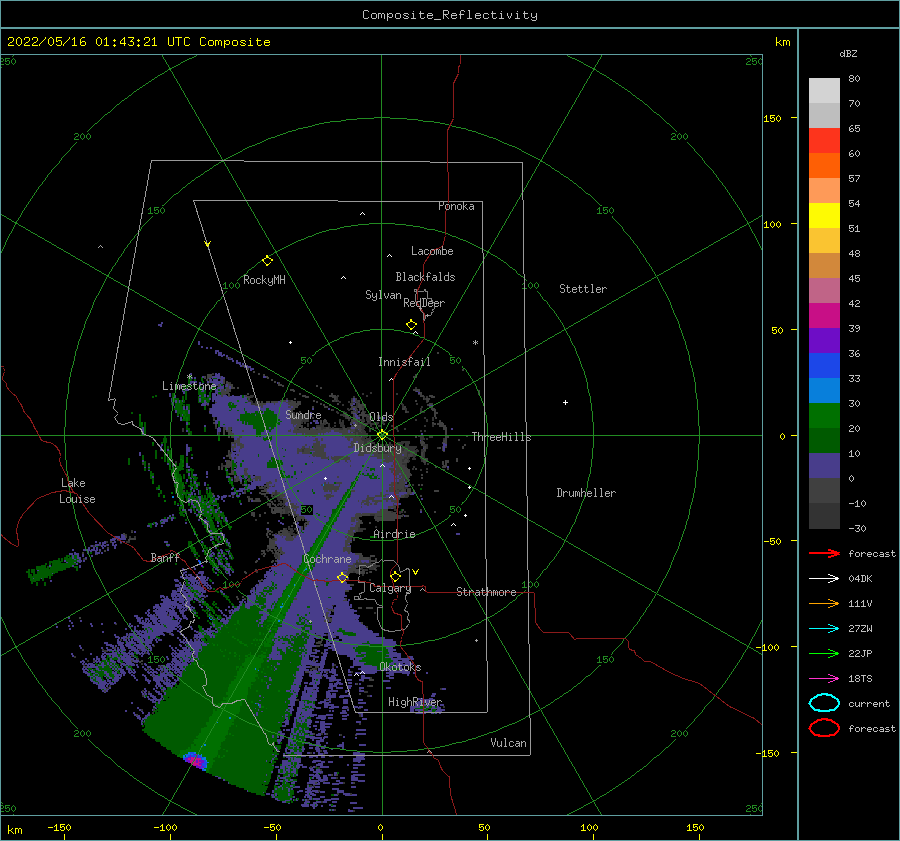The height and width of the screenshot is (841, 900).
Task: Click the 2022/05/16 01:43:21 UTC timestamp
Action: pos(138,42)
